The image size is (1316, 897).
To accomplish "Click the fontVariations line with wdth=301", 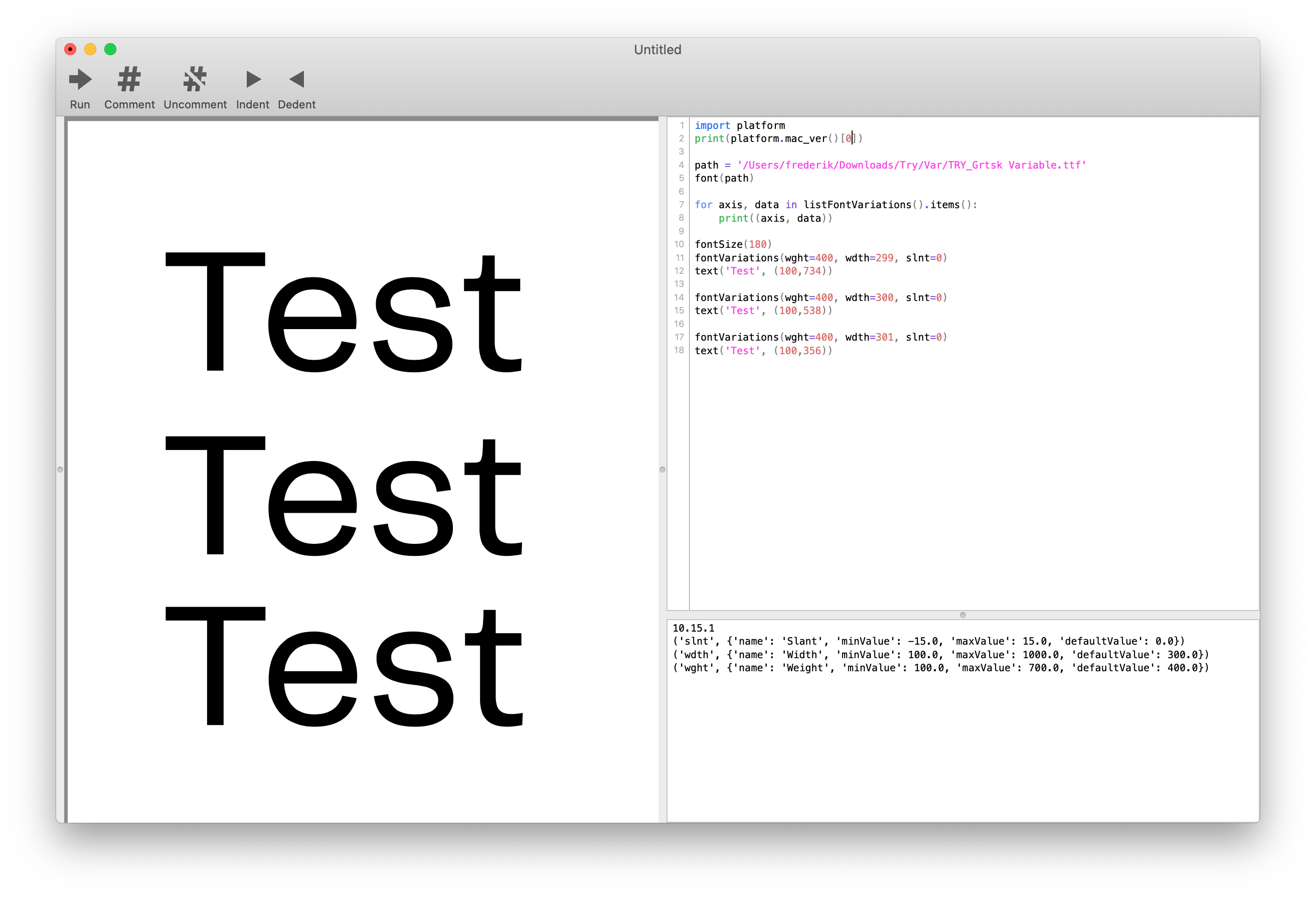I will tap(820, 337).
